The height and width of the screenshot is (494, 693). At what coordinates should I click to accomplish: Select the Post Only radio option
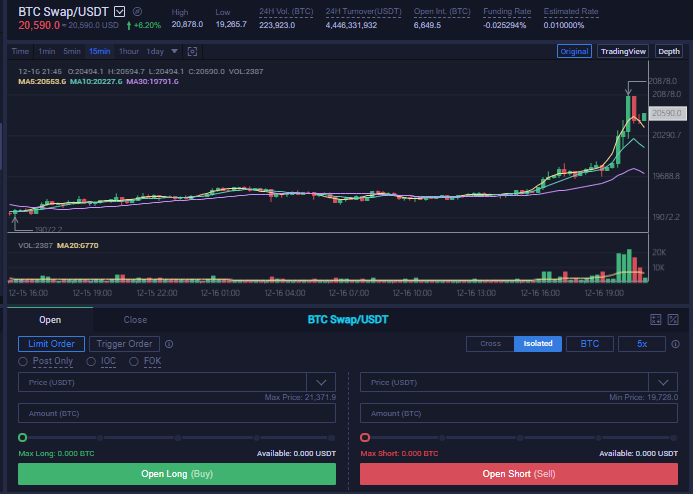pos(23,361)
